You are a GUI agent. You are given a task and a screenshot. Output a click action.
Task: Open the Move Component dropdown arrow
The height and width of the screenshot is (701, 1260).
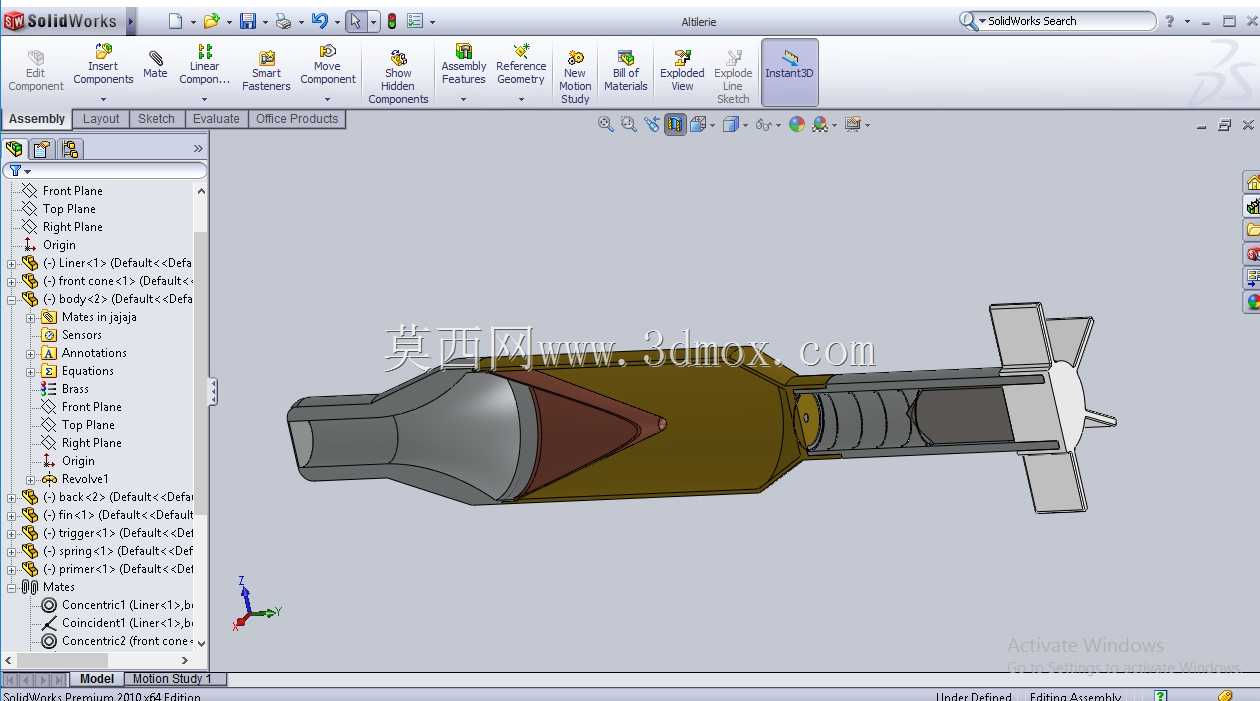328,99
